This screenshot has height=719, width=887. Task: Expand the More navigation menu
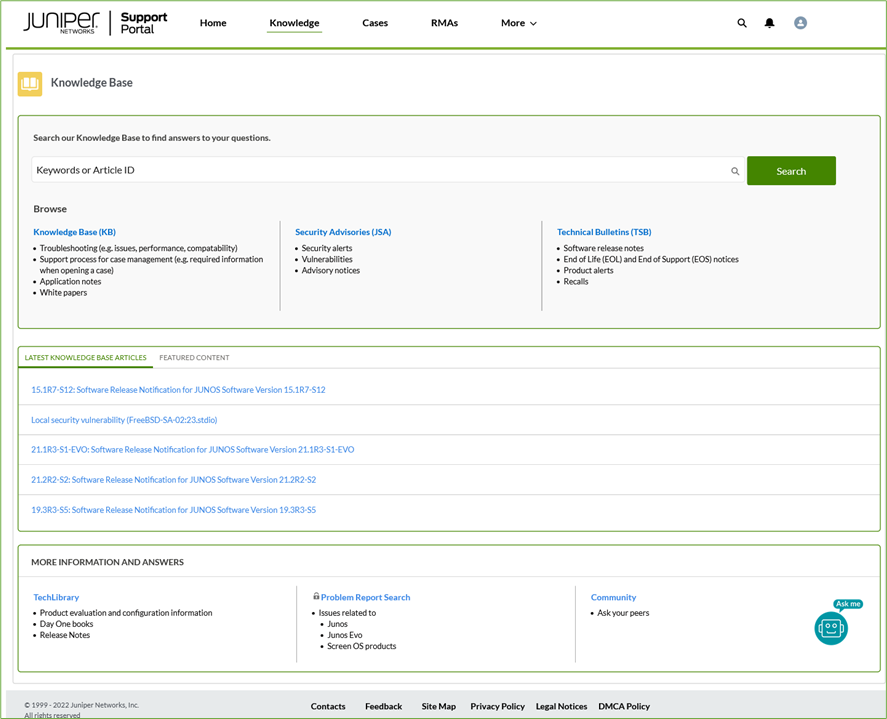[518, 22]
